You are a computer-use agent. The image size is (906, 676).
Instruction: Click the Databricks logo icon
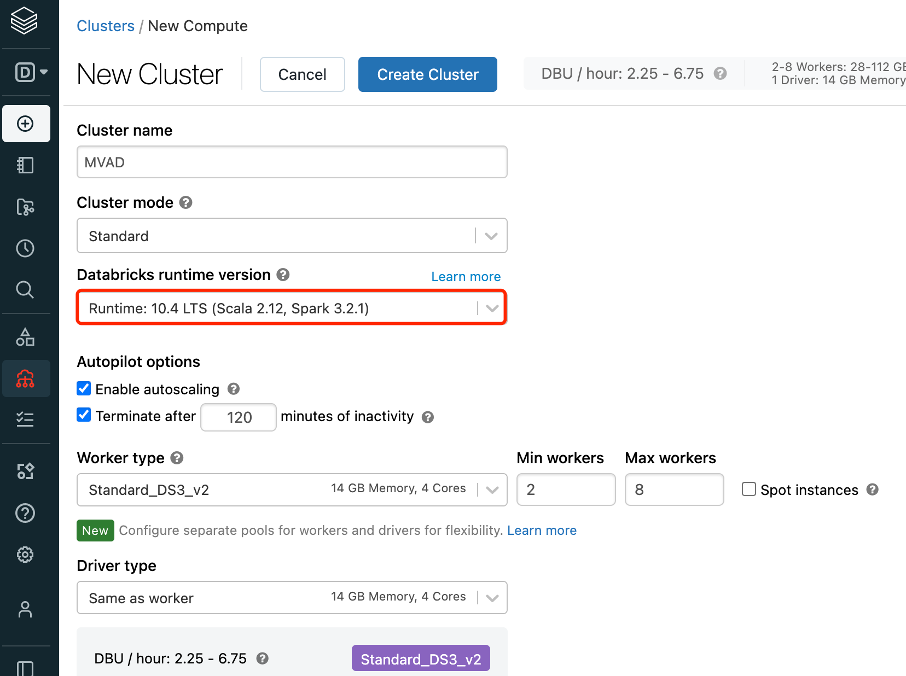tap(24, 21)
